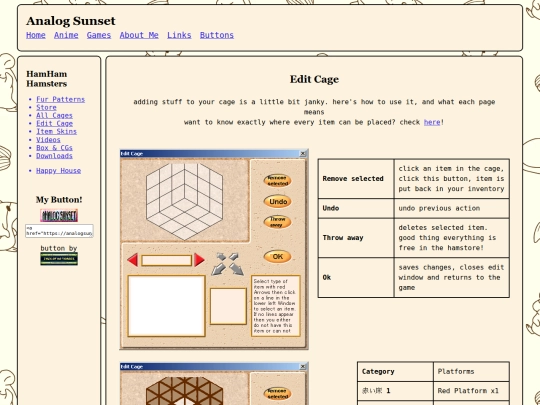Click the large lower-right gray arrow
This screenshot has width=540, height=405.
pyautogui.click(x=236, y=269)
